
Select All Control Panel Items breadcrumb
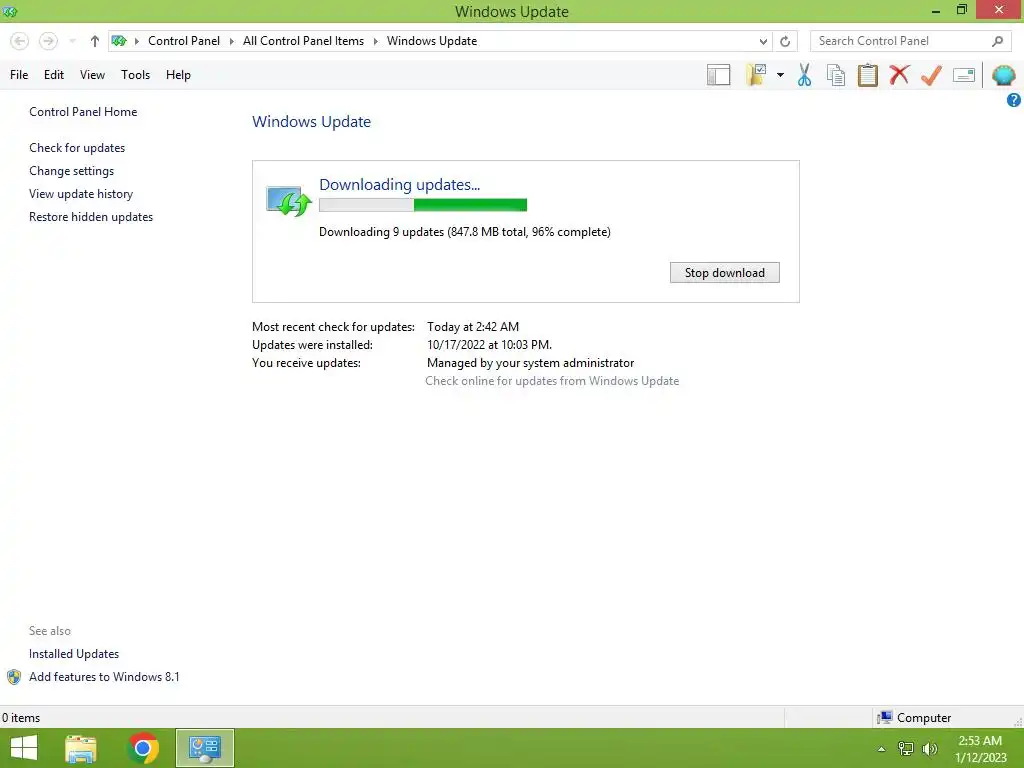(x=303, y=41)
